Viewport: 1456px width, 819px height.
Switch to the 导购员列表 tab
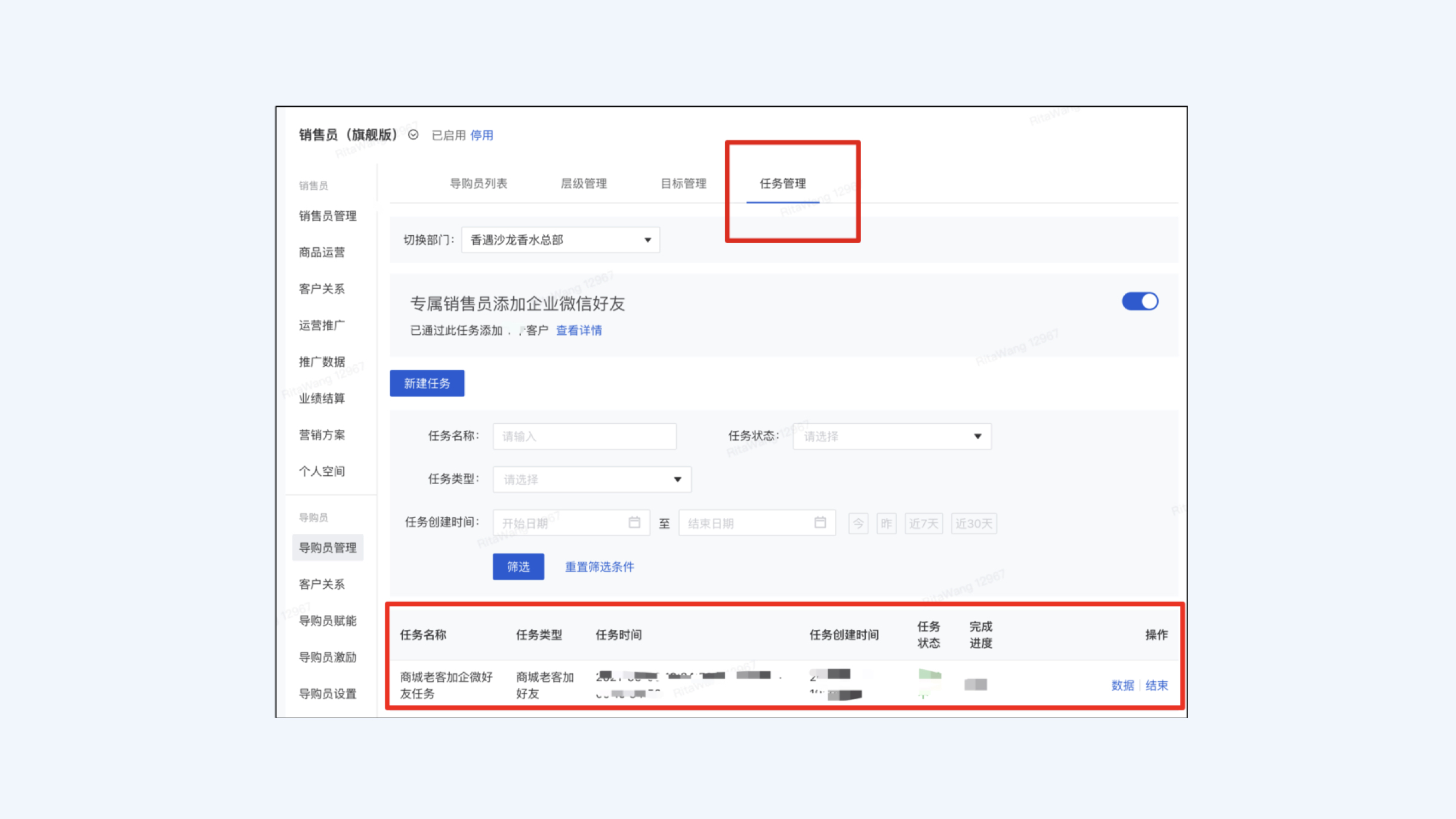478,184
